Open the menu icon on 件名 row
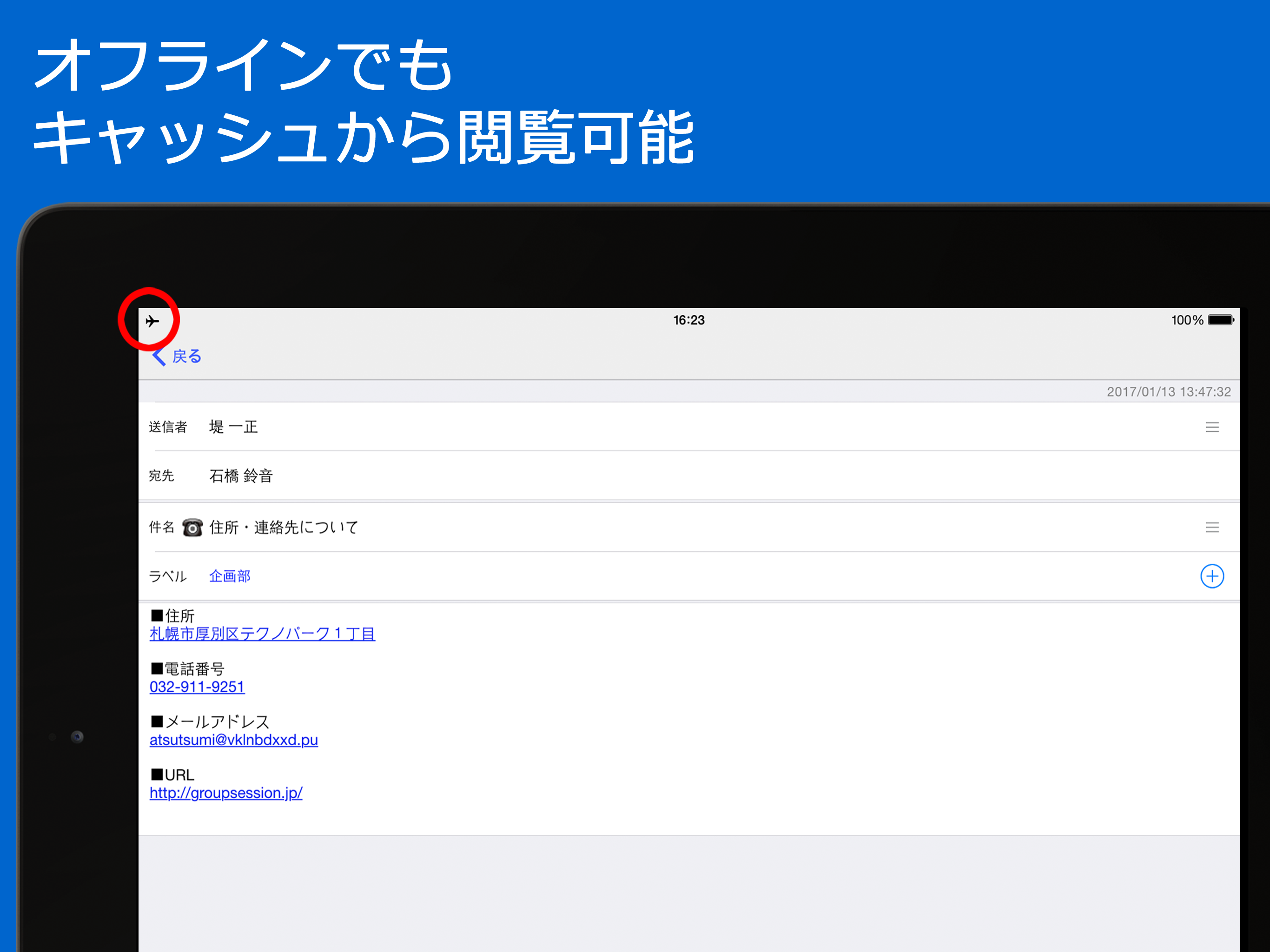The image size is (1270, 952). click(1212, 527)
